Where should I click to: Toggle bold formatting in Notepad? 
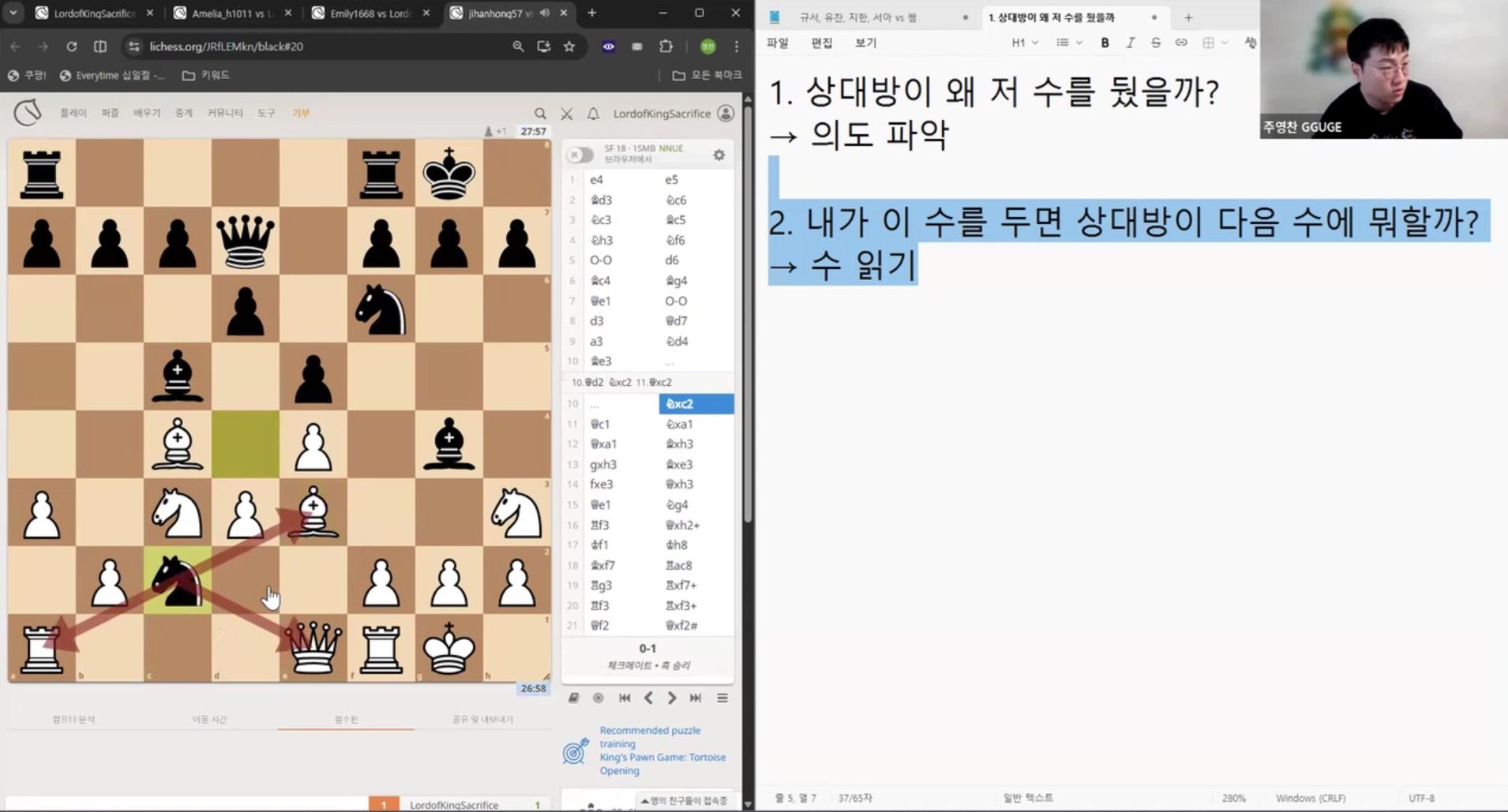point(1105,43)
